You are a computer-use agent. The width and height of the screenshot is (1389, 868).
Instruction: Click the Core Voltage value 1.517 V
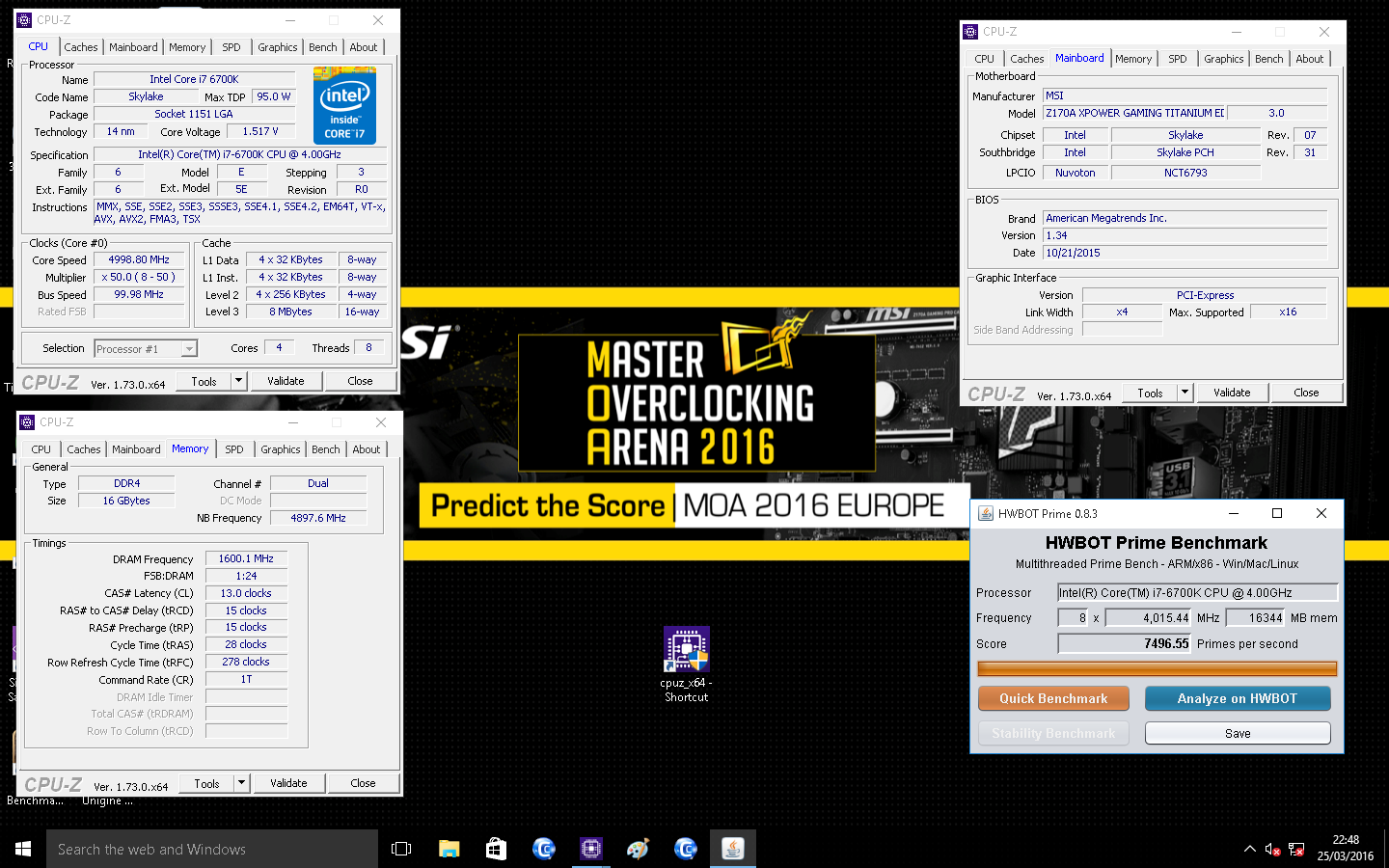(260, 131)
